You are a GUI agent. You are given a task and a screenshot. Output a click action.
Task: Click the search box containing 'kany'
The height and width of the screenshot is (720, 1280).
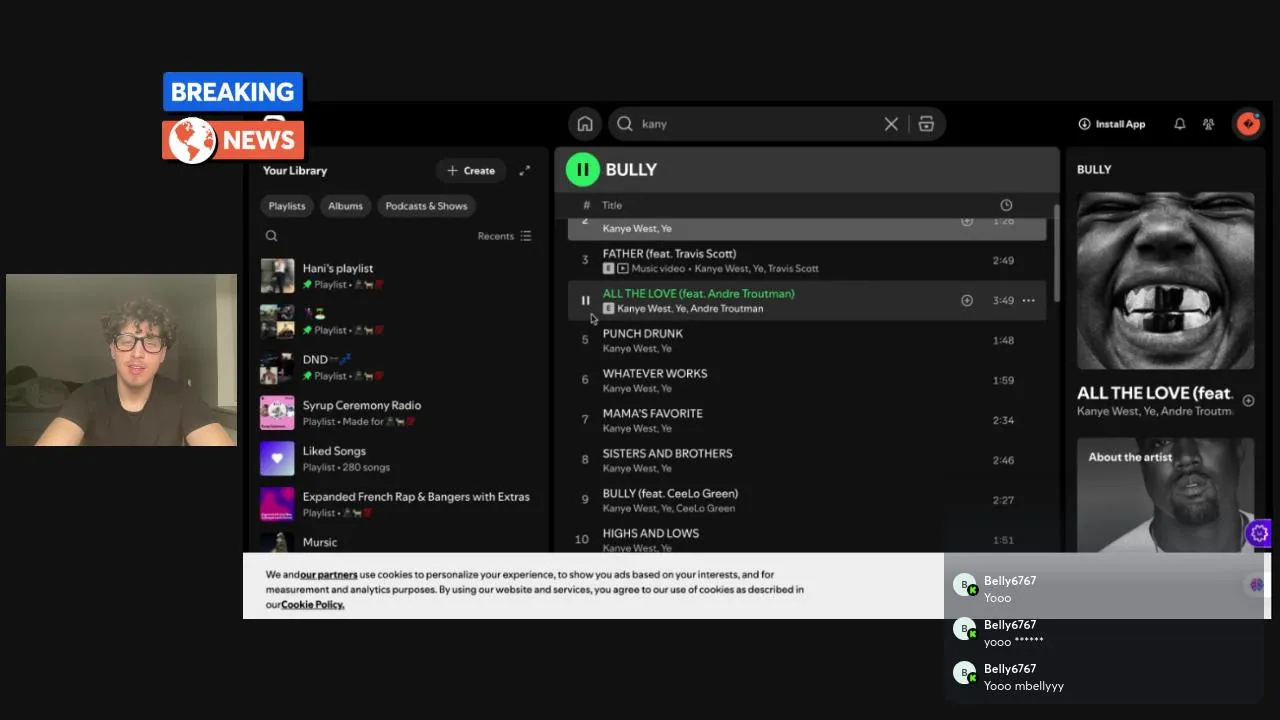click(x=776, y=124)
